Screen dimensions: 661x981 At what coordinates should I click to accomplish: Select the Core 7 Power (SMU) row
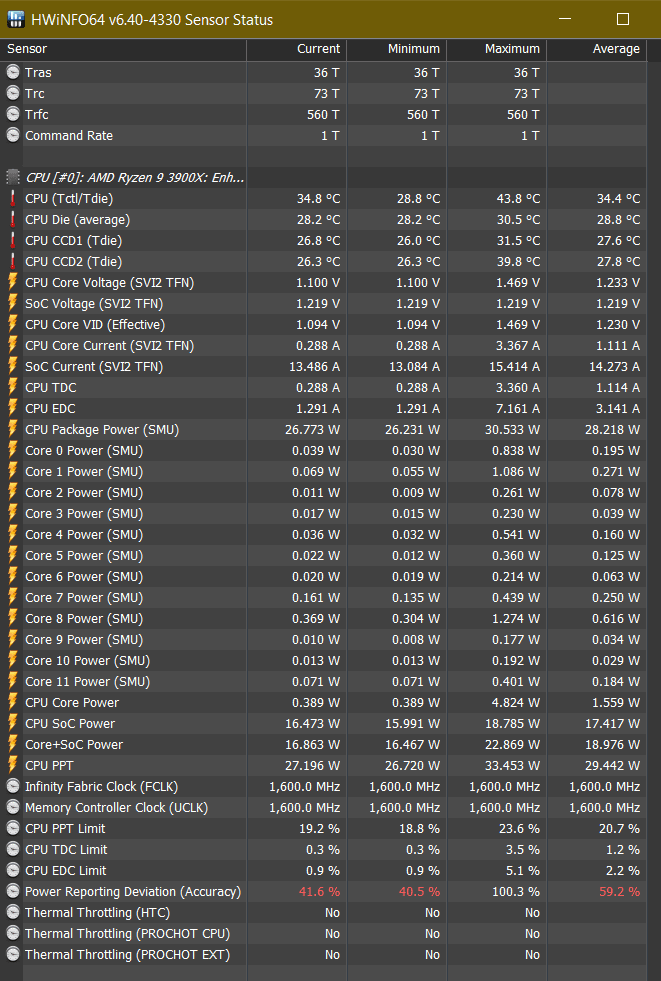[x=323, y=597]
